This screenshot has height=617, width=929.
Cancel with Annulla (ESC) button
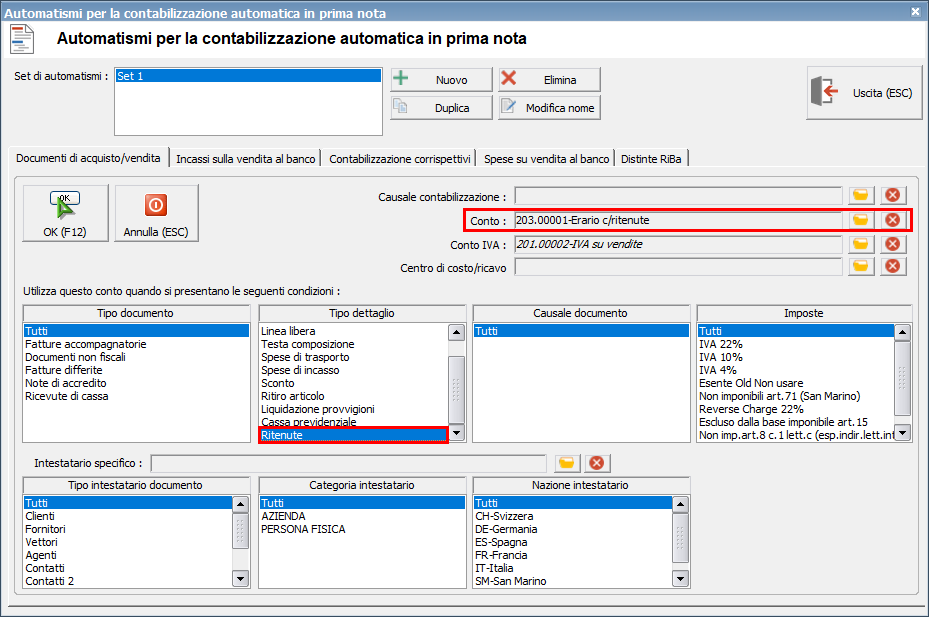[156, 213]
